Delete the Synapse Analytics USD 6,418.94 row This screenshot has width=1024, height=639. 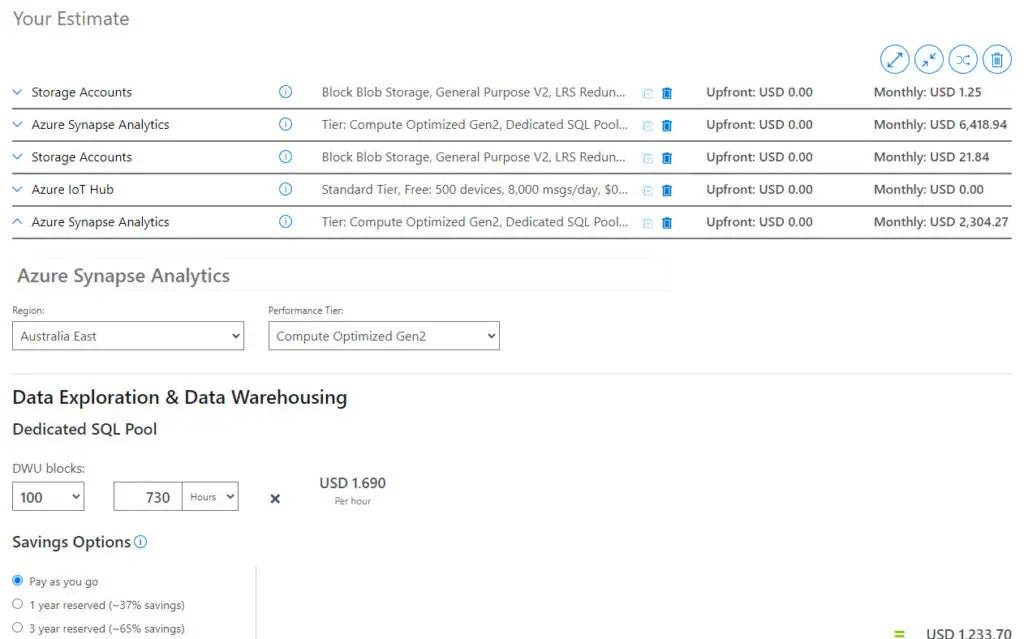(667, 125)
